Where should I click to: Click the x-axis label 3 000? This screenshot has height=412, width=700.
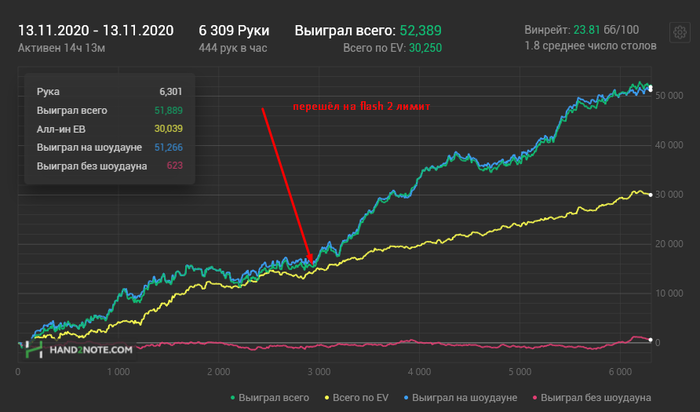click(x=319, y=372)
